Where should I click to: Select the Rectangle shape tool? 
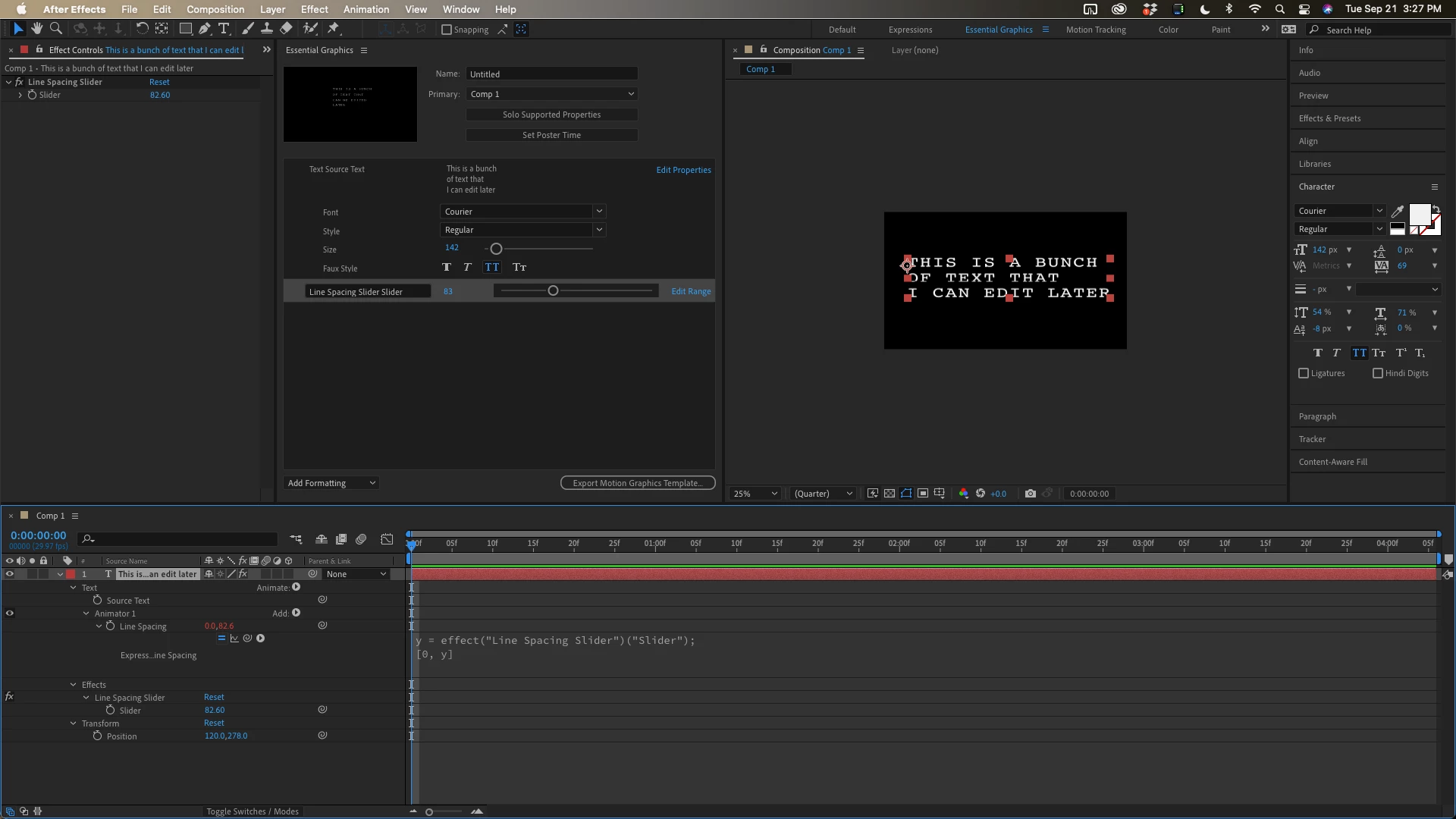coord(185,29)
